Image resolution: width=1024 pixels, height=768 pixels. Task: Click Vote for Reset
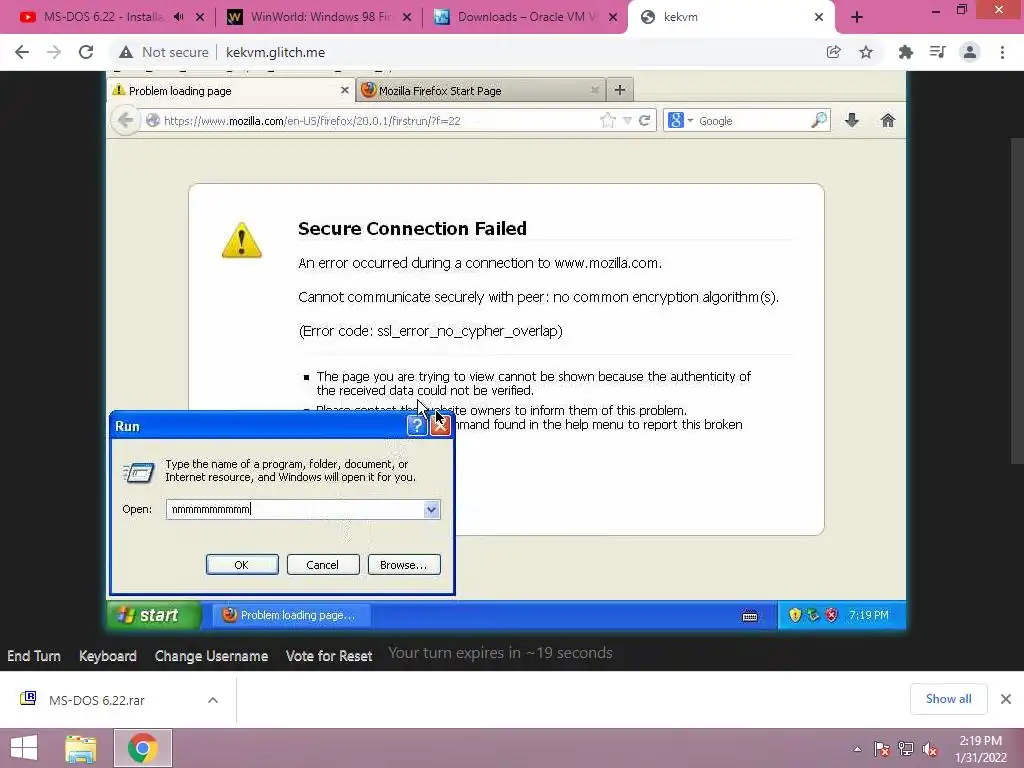328,656
